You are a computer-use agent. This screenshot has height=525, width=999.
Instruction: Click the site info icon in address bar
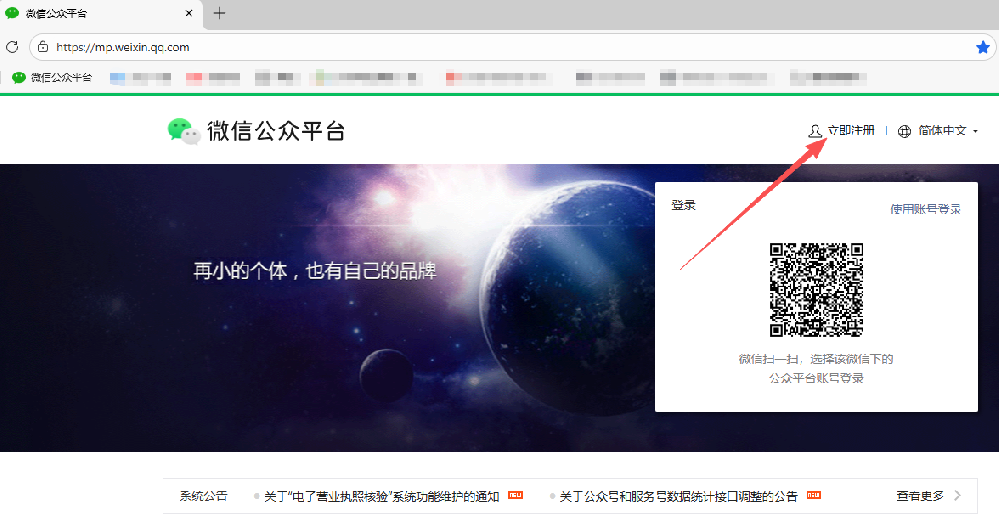click(x=42, y=47)
